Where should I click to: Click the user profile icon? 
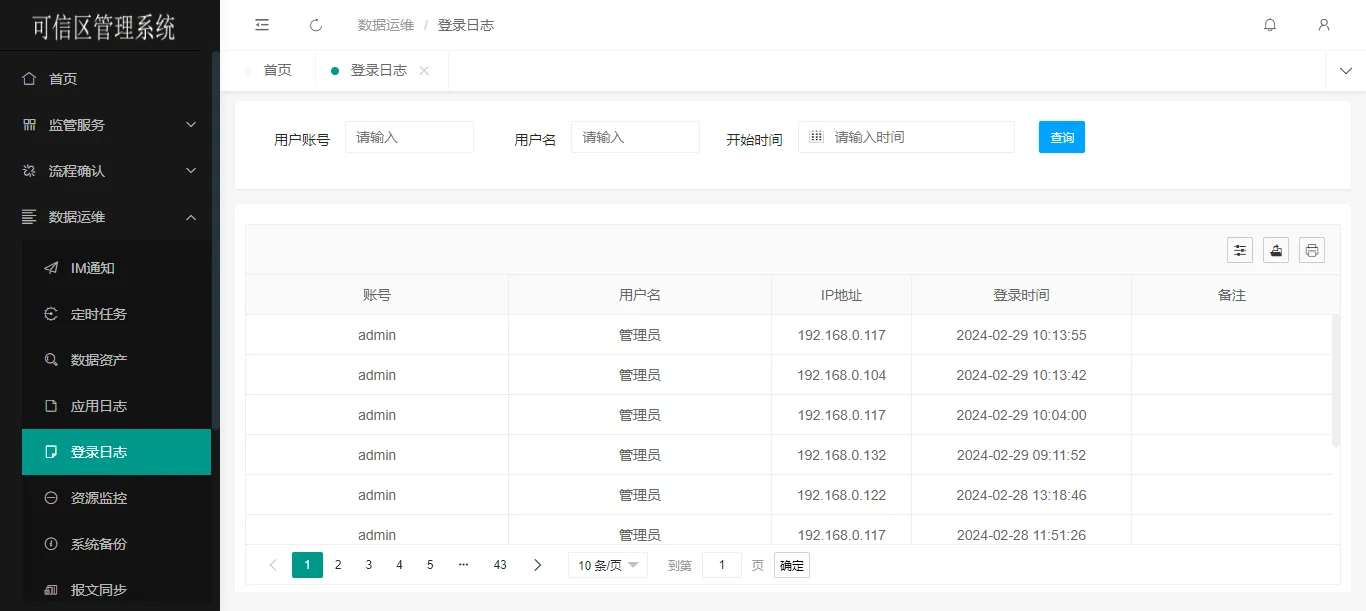[1324, 25]
